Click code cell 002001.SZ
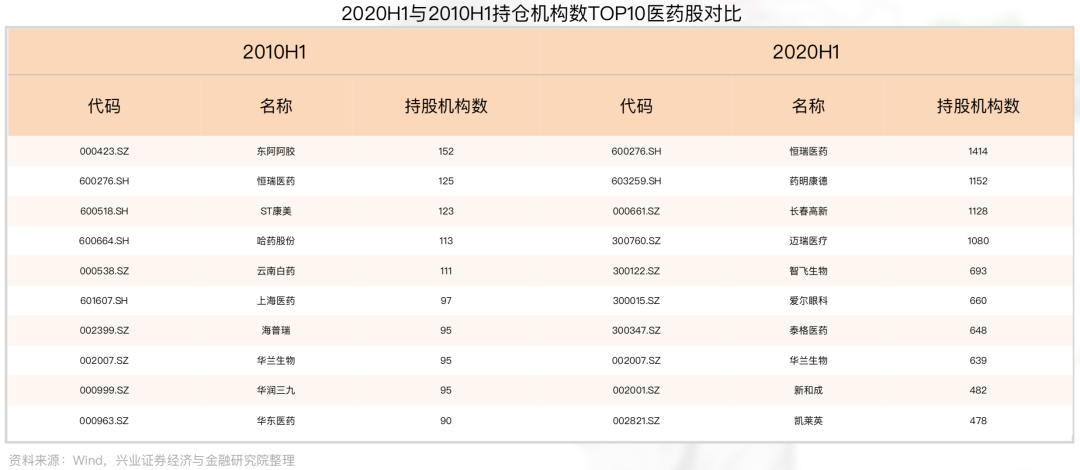Screen dimensions: 1080x470 pyautogui.click(x=636, y=390)
